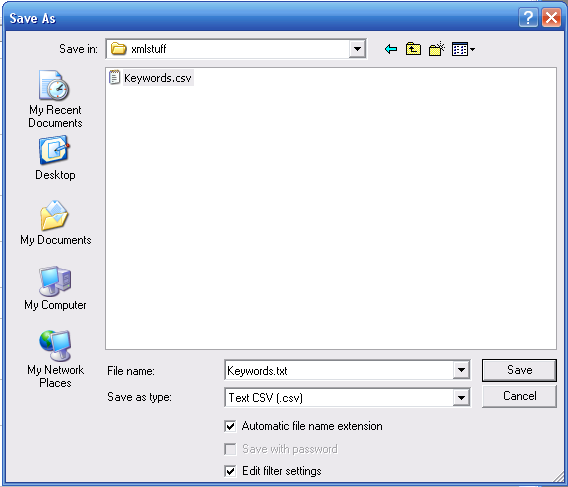Expand the Save in folder dropdown
This screenshot has height=487, width=568.
pos(357,49)
